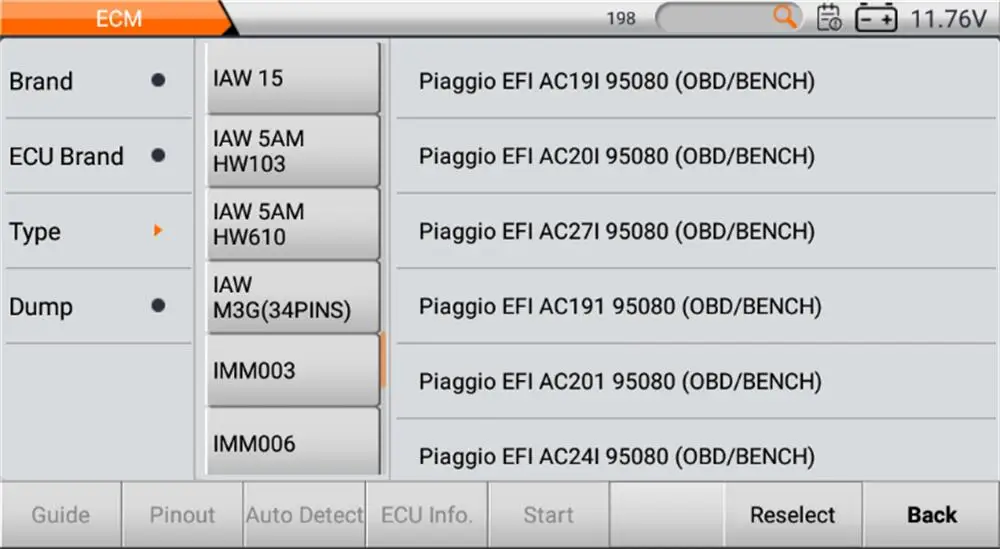Viewport: 1000px width, 549px height.
Task: Click the orange scrollbar indicator on the type list
Action: coord(383,361)
